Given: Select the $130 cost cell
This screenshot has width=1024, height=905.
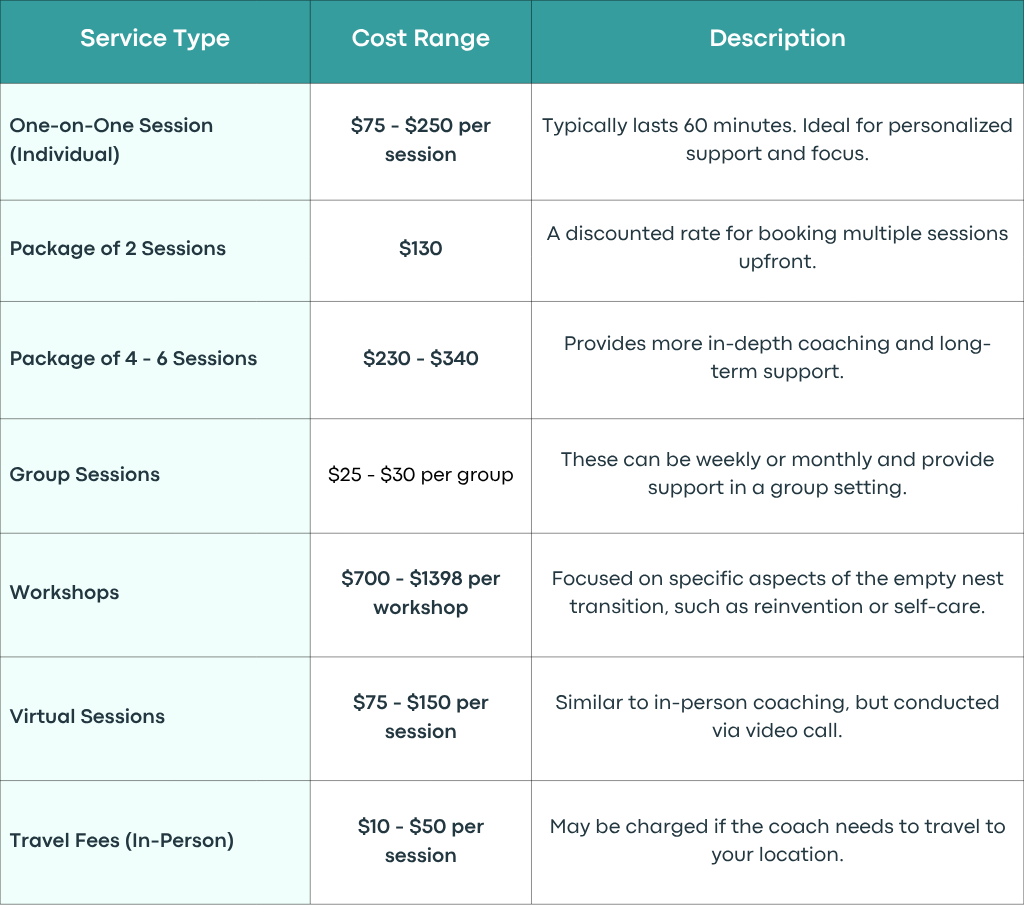Looking at the screenshot, I should (421, 249).
